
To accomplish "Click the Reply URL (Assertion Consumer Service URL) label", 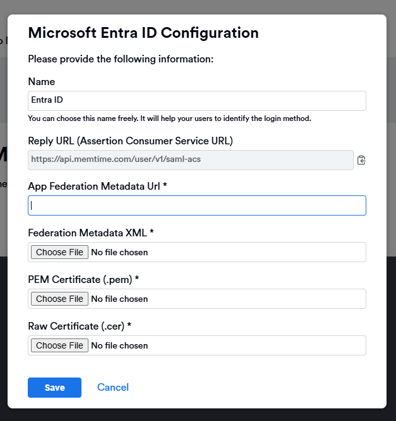I will pos(131,141).
